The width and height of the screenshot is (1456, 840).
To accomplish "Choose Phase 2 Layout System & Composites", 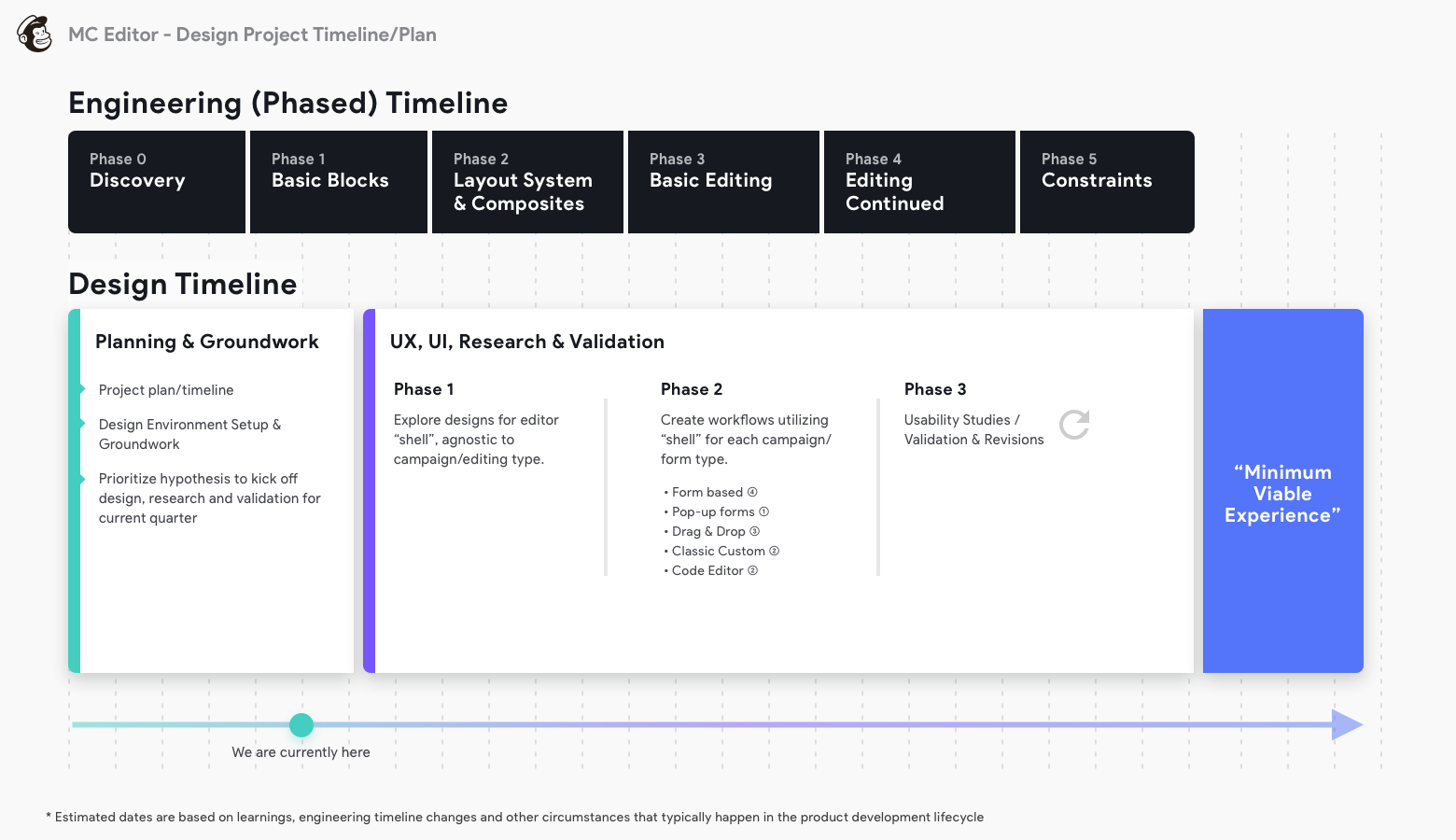I will pos(527,182).
